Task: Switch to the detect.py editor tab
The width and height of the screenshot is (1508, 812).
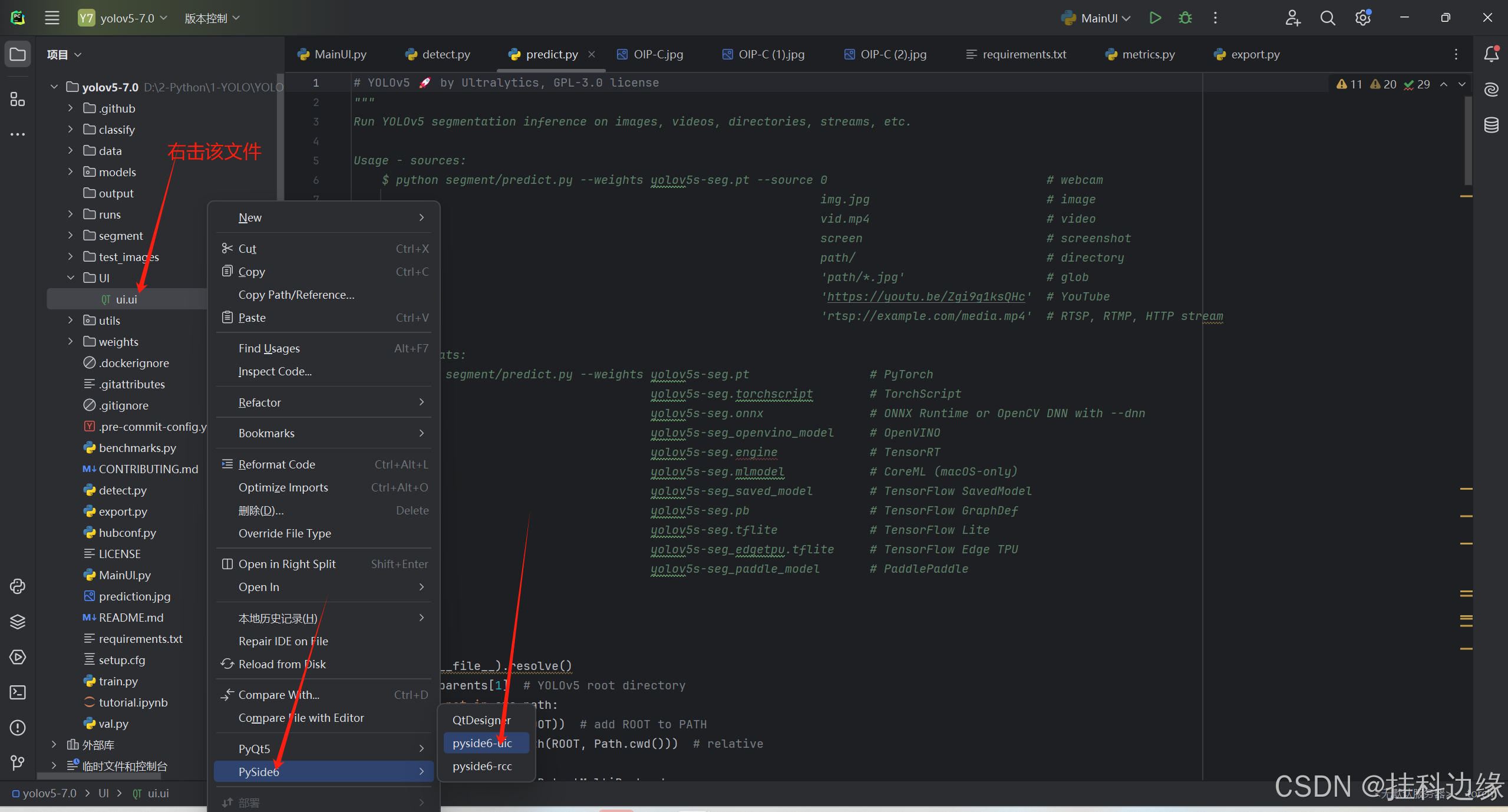Action: (446, 54)
